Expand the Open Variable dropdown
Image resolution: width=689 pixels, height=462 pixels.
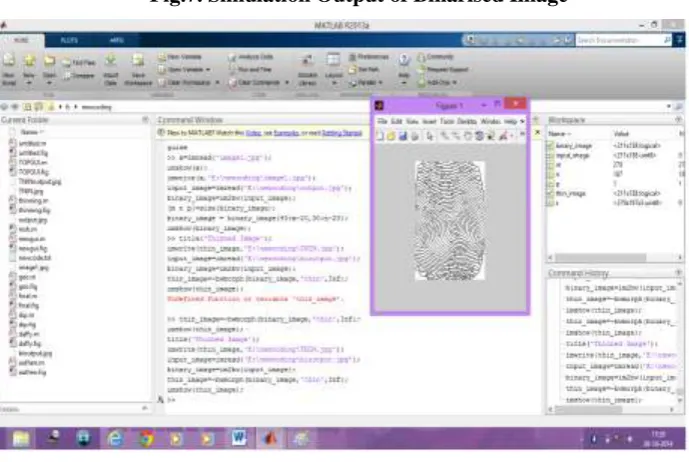[208, 69]
